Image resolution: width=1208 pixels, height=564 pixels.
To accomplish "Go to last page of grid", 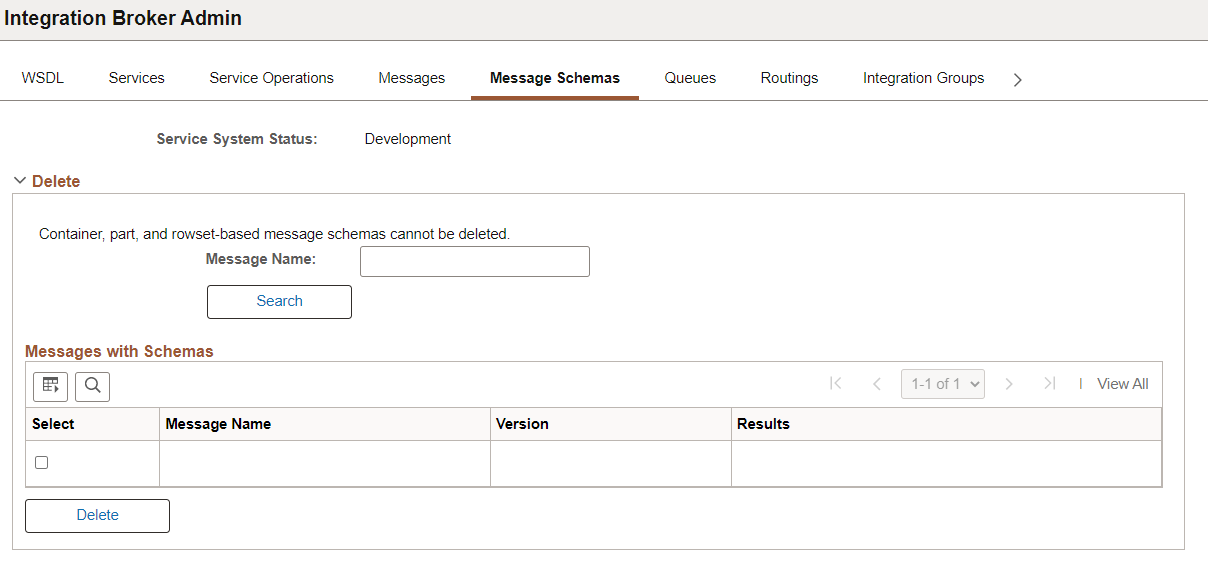I will click(1049, 384).
